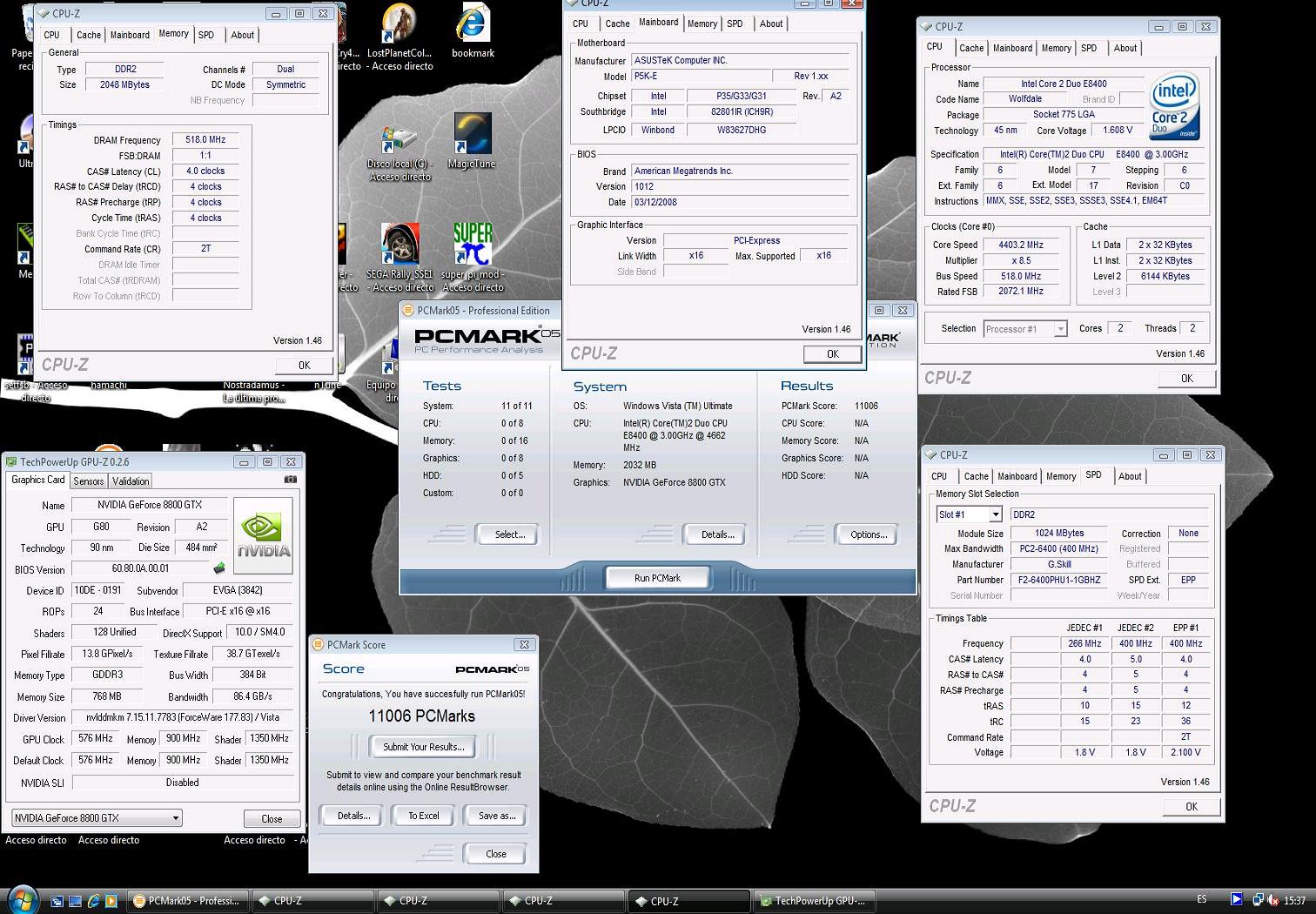Click Options... under PCMark Results
This screenshot has width=1316, height=914.
[x=869, y=534]
